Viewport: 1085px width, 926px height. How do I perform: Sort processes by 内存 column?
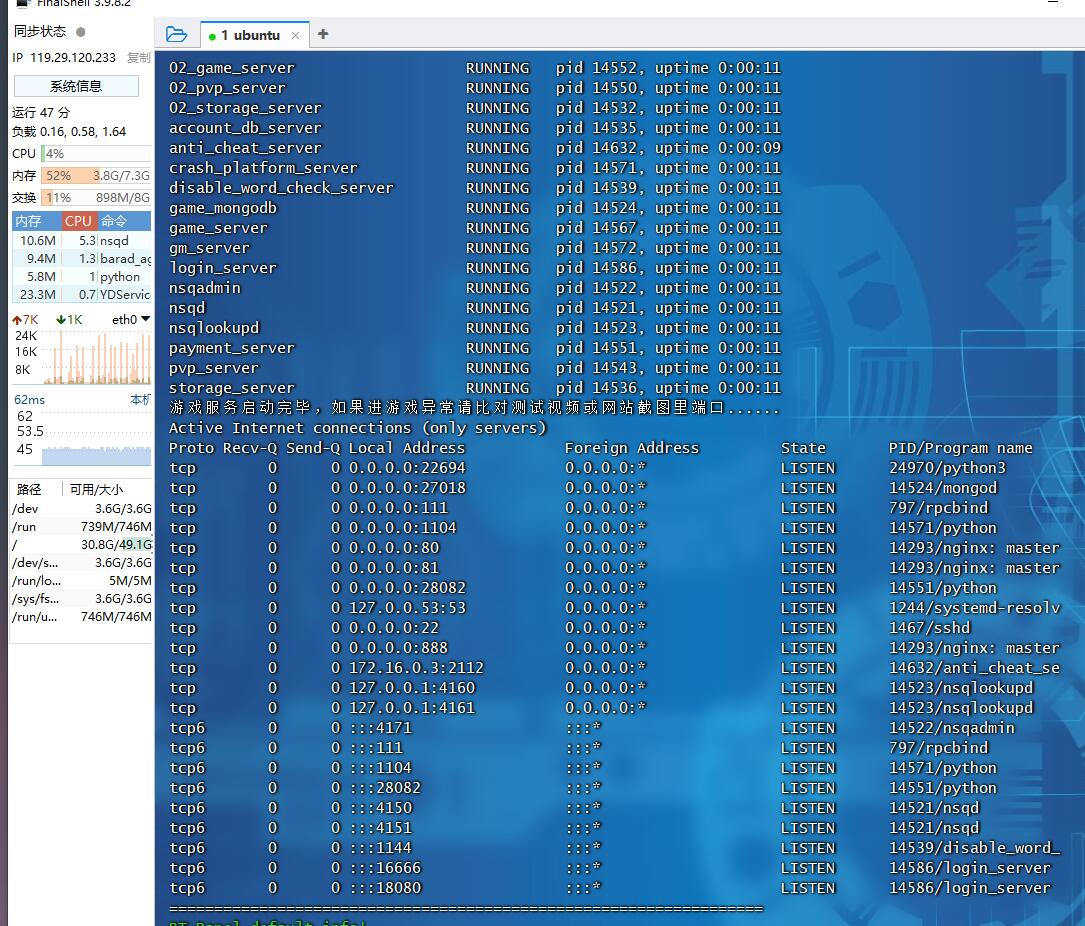tap(36, 221)
